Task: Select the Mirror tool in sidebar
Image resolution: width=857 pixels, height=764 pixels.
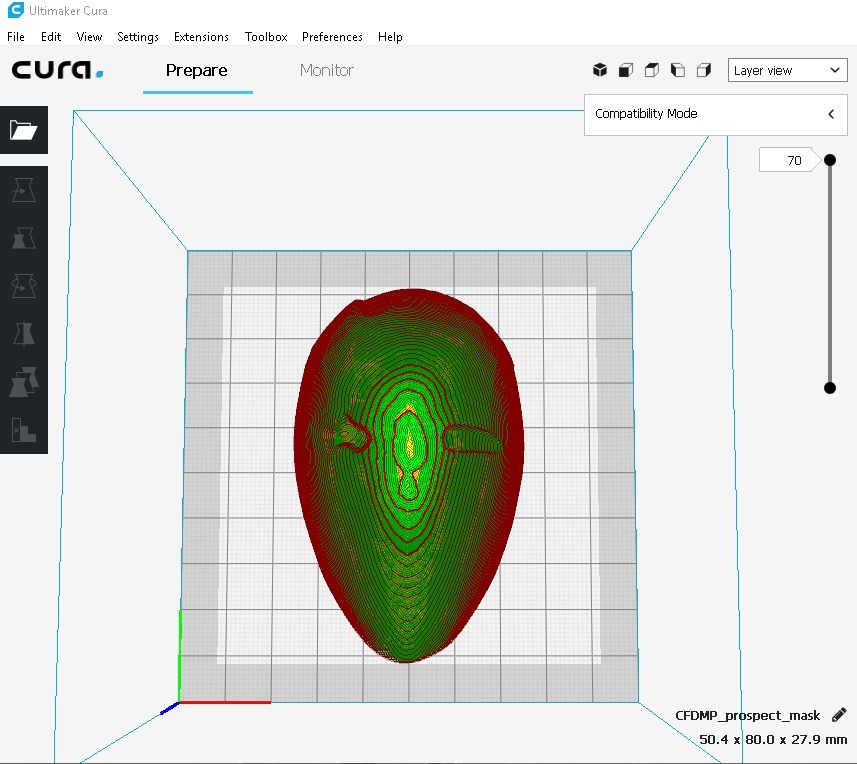Action: (x=24, y=333)
